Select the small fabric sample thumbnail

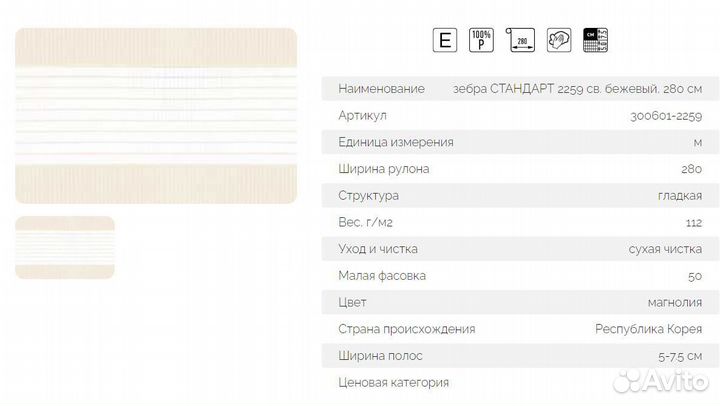coord(65,248)
